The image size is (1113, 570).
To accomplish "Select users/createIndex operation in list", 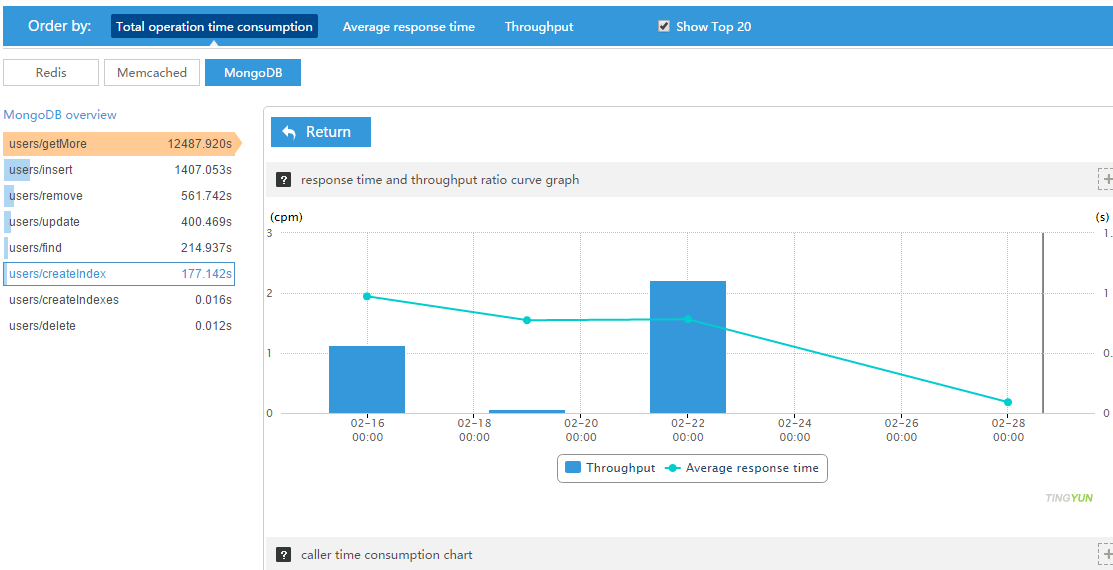I will pyautogui.click(x=120, y=274).
